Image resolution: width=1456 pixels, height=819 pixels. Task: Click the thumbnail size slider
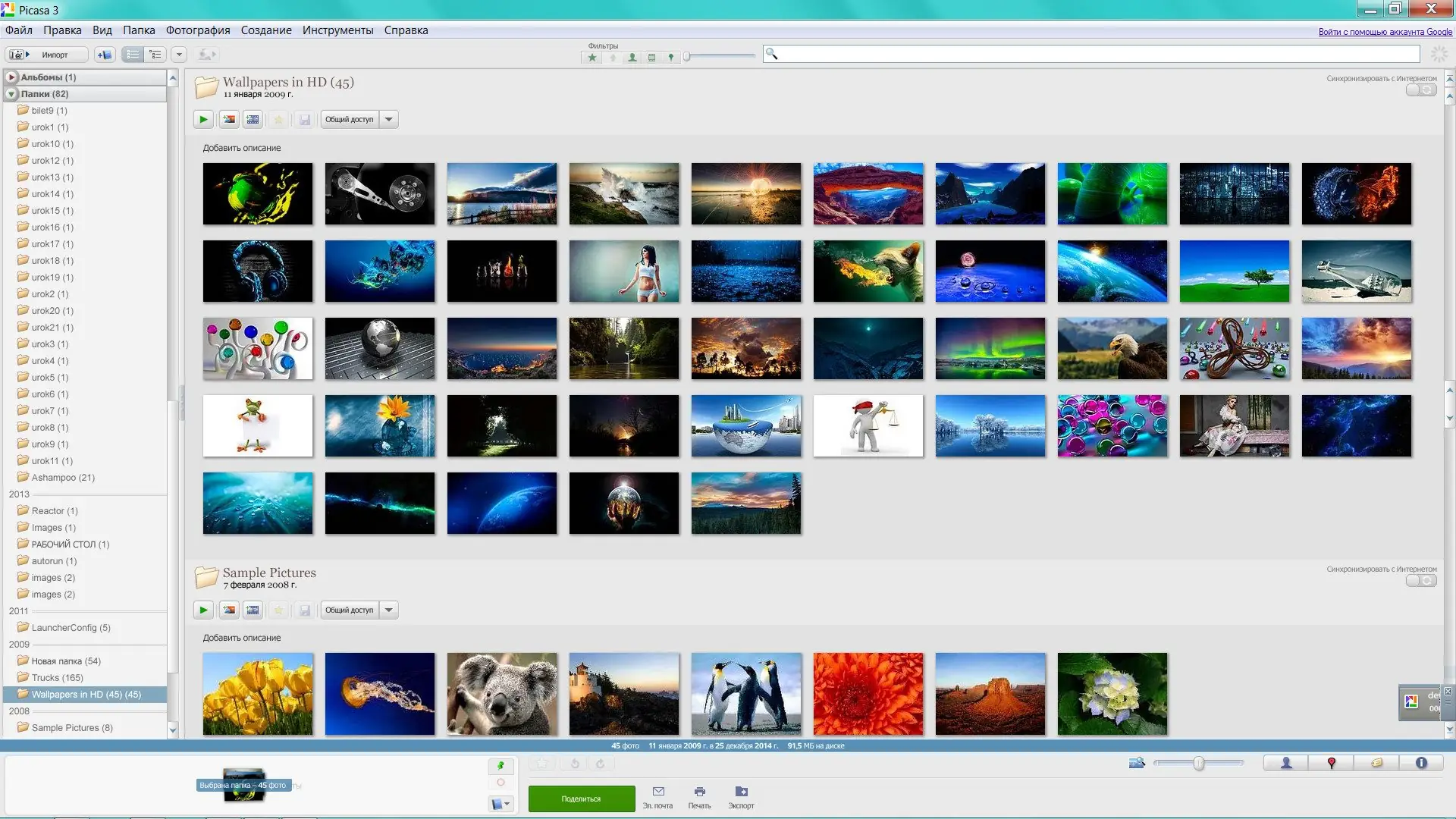point(1198,763)
